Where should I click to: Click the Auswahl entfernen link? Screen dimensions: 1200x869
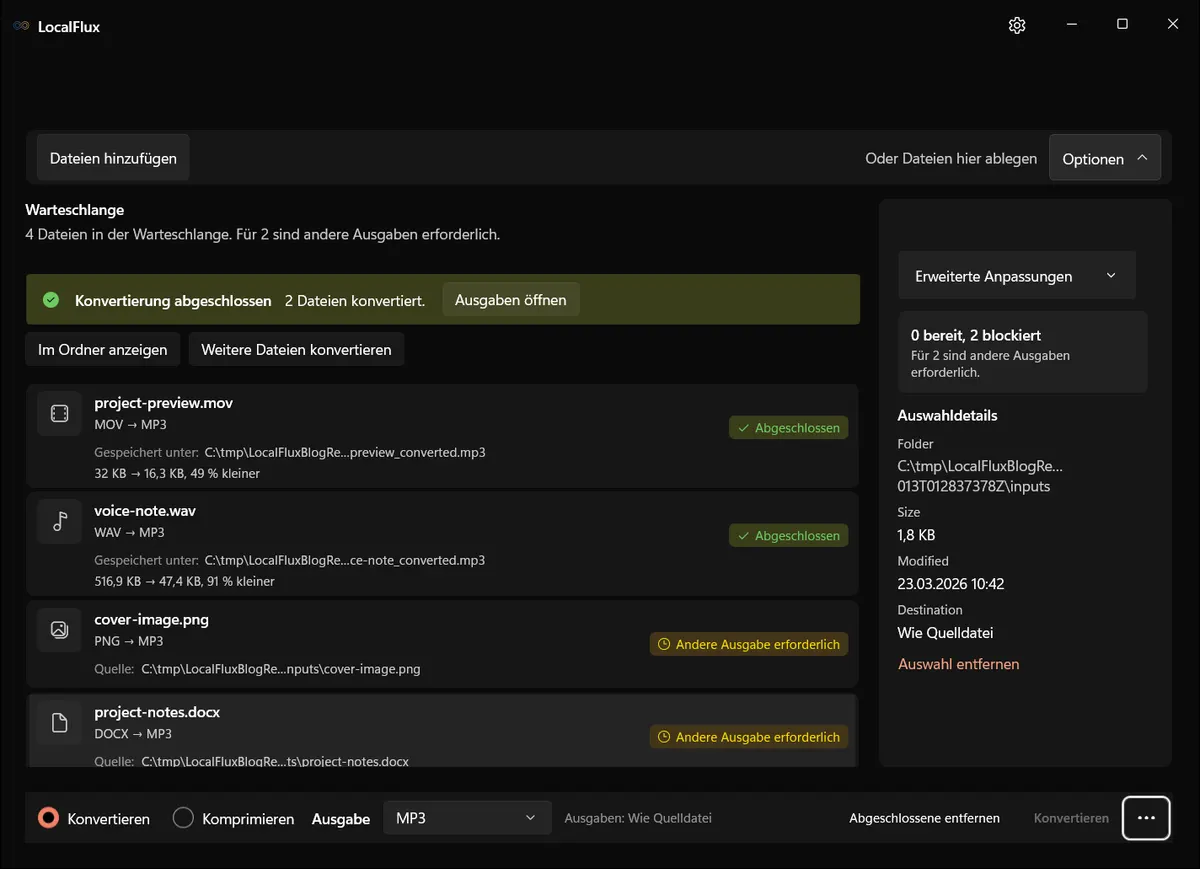pyautogui.click(x=959, y=664)
